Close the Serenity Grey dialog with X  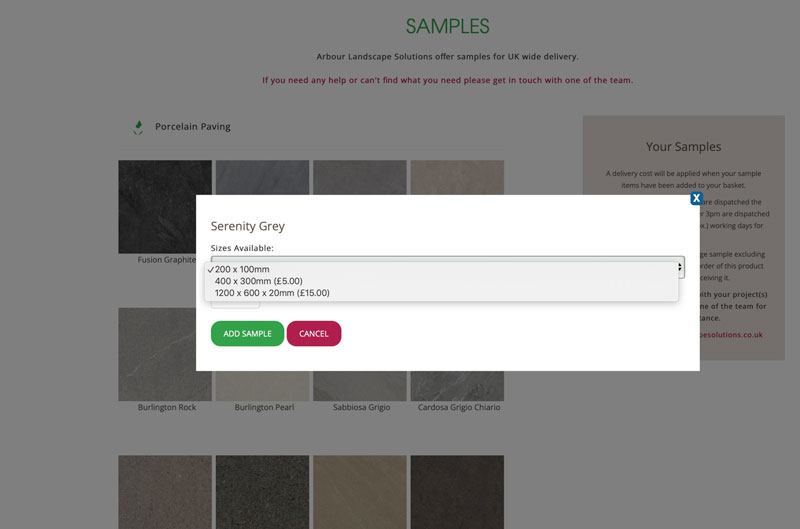point(696,198)
